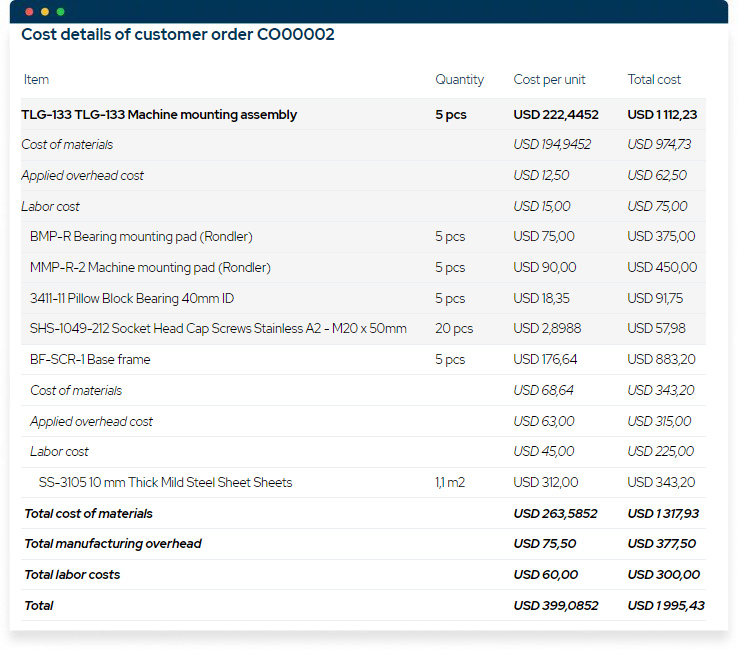Click grand total 'USD 1 995,43'

pos(666,605)
